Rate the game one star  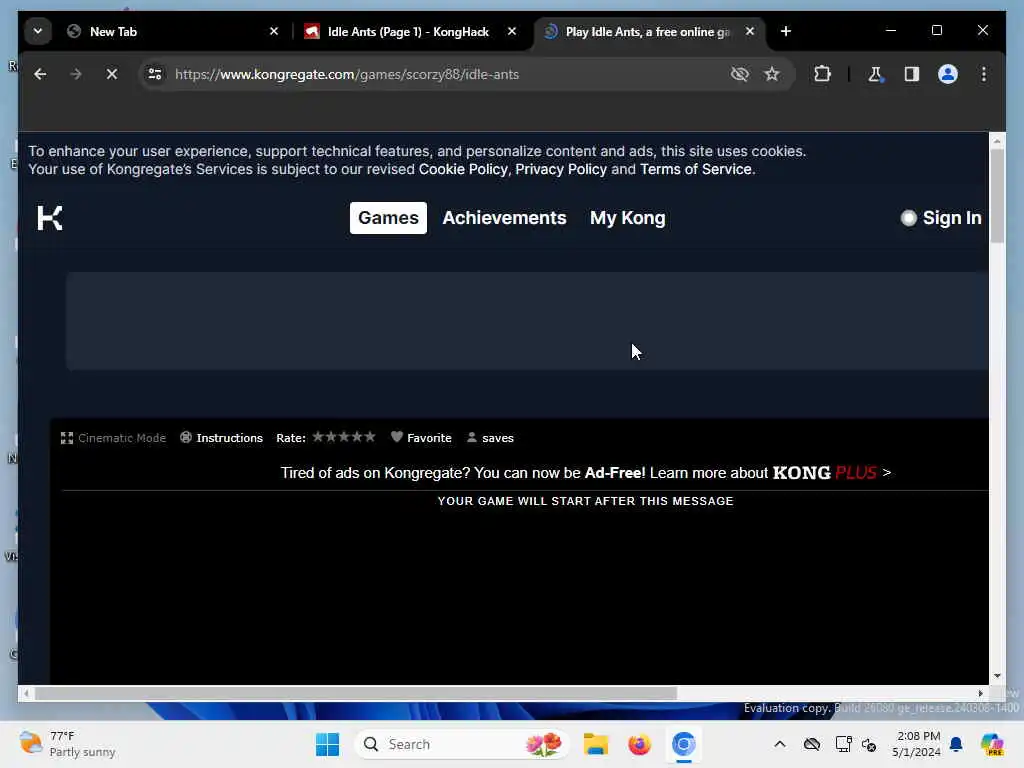click(x=319, y=437)
